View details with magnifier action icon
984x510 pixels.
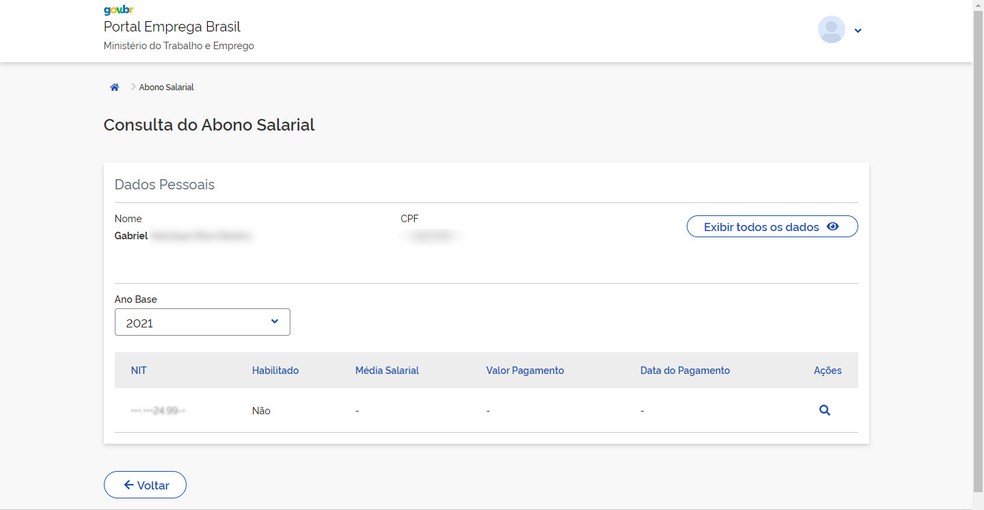pos(825,410)
